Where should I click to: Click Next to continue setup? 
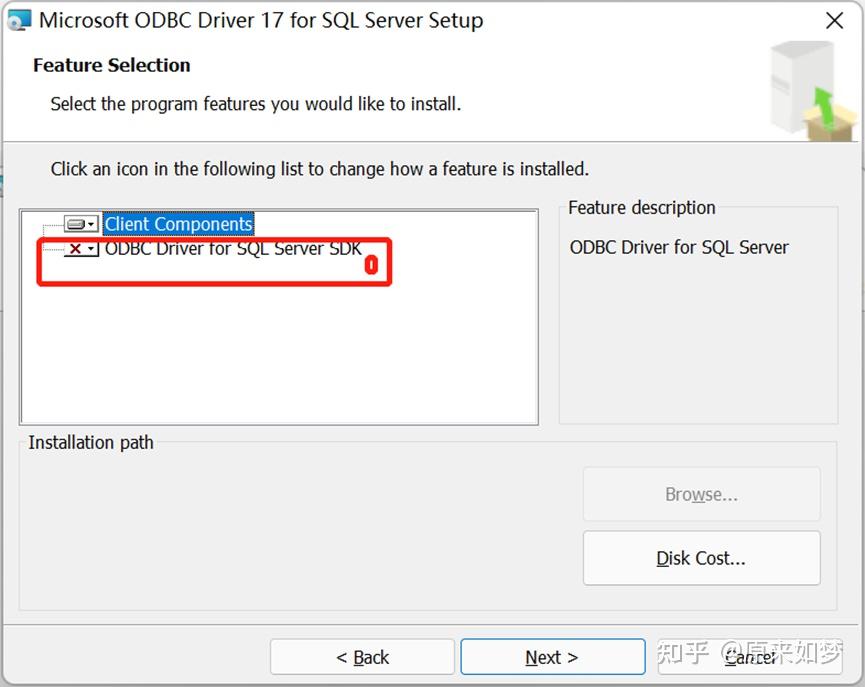coord(552,657)
